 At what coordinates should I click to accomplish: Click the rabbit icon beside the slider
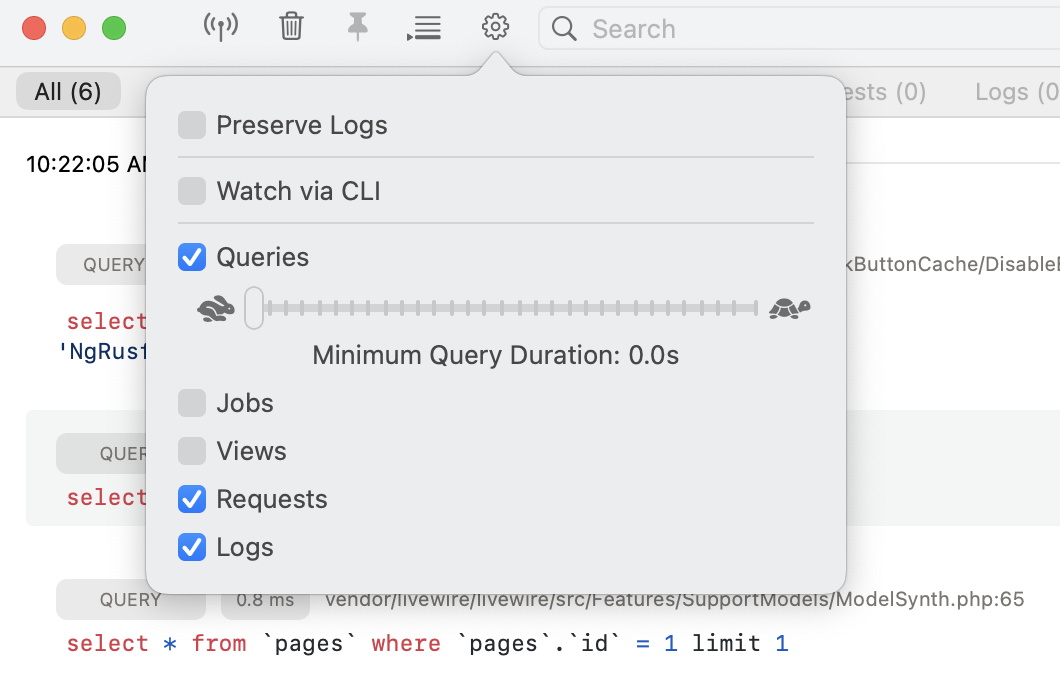coord(216,309)
